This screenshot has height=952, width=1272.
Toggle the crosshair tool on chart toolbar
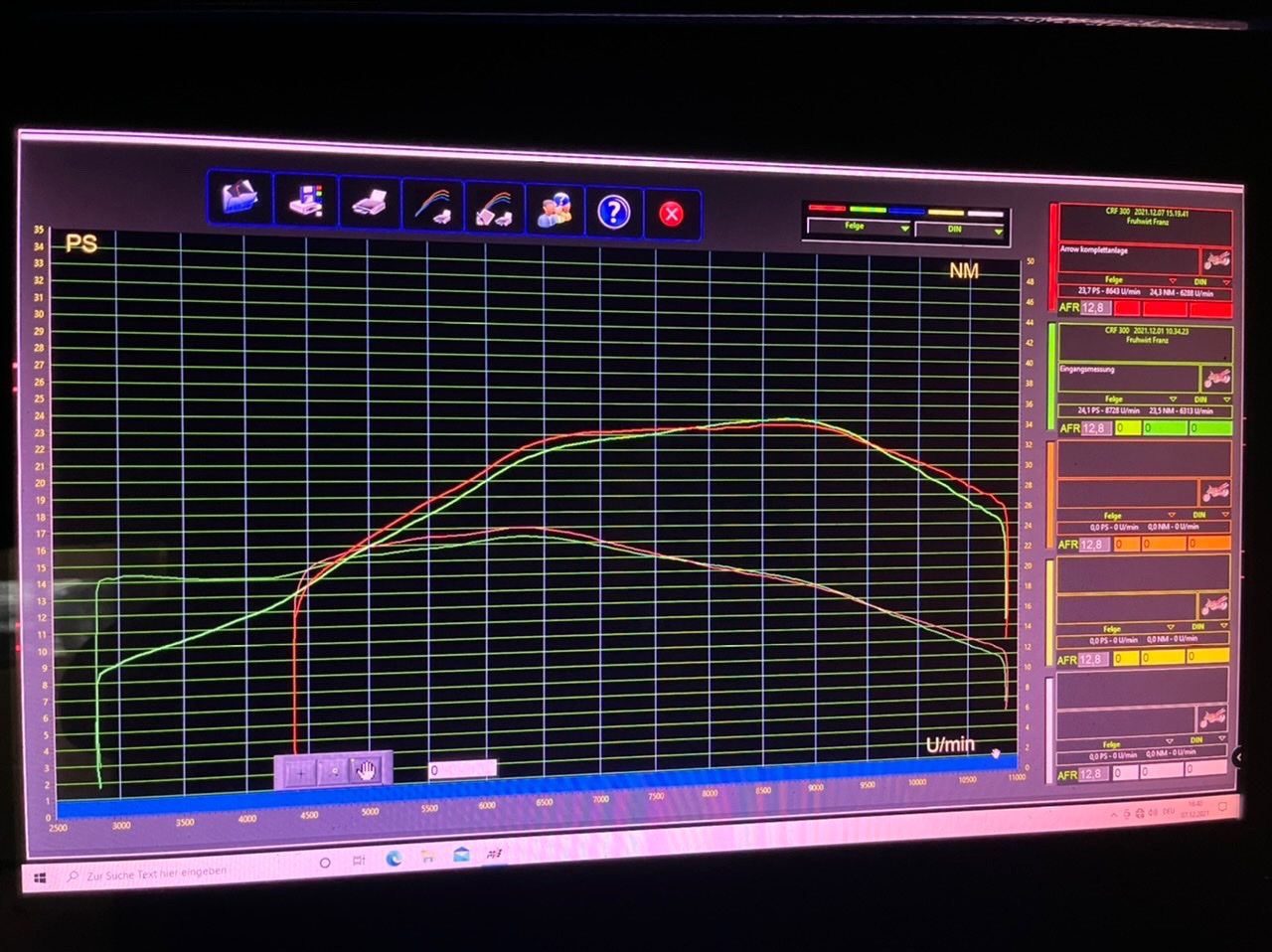tap(299, 770)
